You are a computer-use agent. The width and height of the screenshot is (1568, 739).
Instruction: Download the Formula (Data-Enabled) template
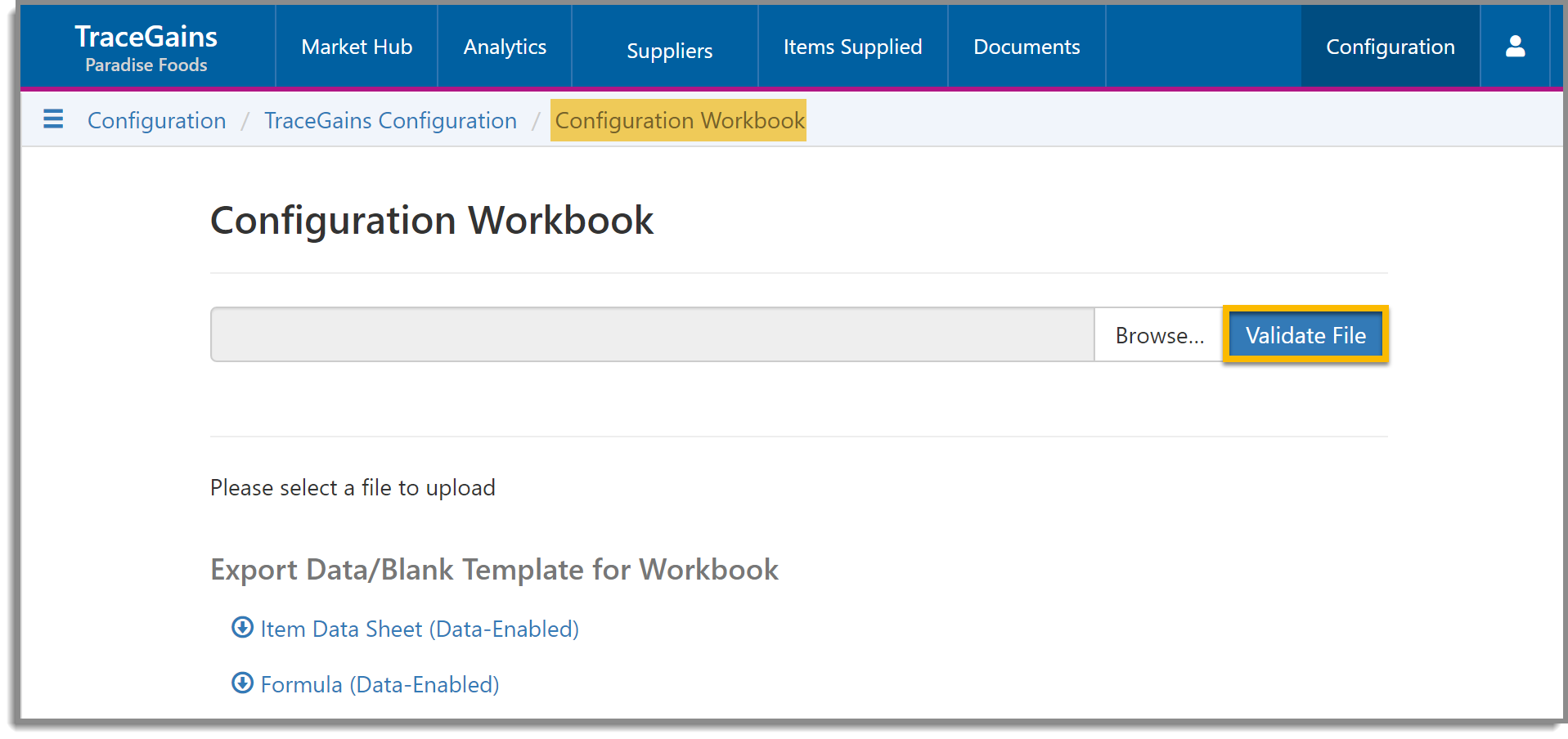click(x=379, y=683)
